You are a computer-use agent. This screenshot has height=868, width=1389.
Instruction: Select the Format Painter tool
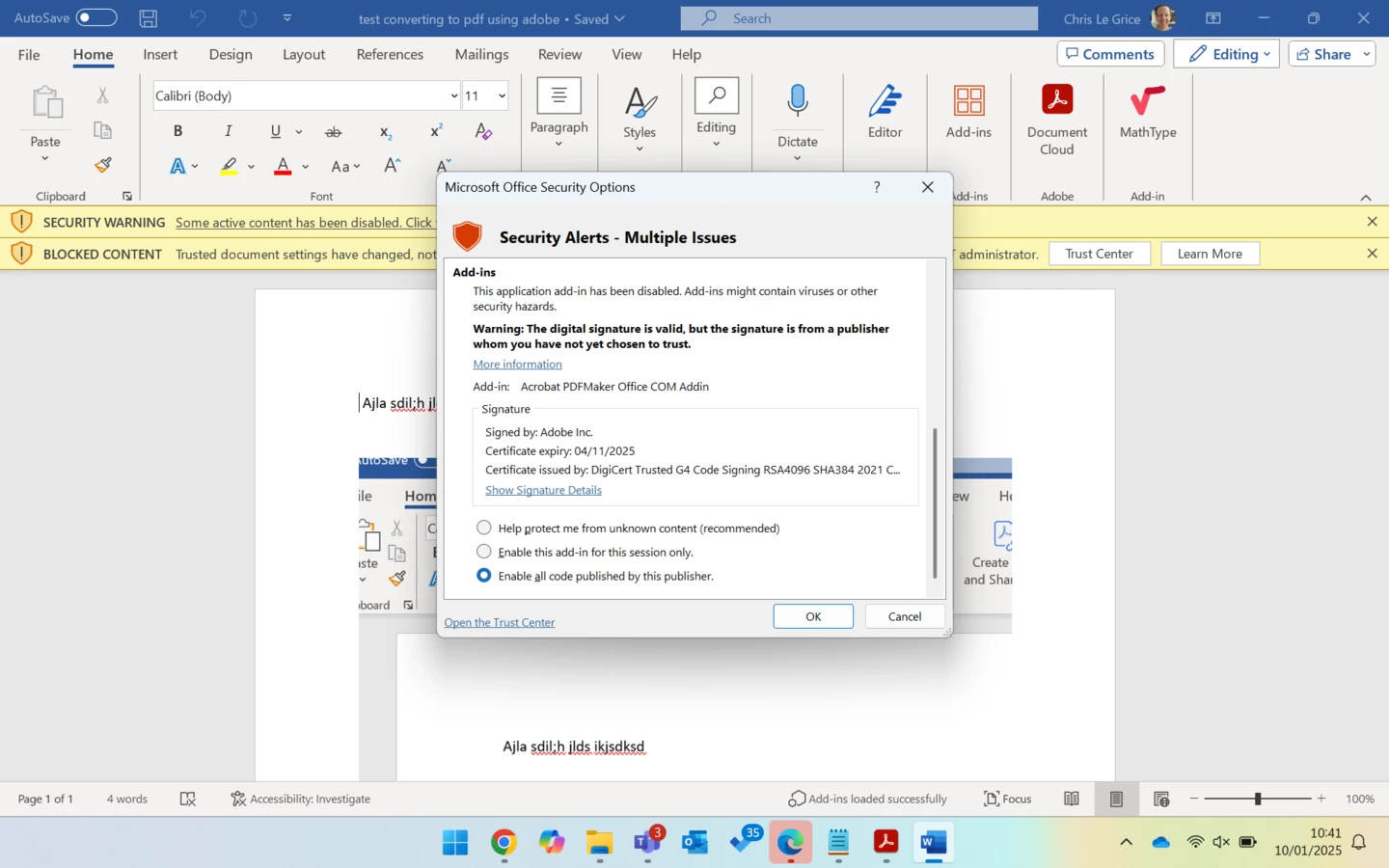point(103,165)
